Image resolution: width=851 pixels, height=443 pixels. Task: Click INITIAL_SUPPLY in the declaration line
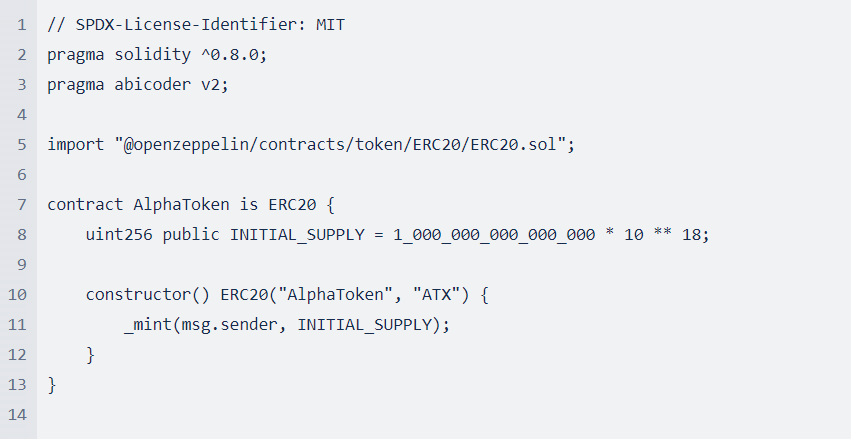pyautogui.click(x=297, y=235)
